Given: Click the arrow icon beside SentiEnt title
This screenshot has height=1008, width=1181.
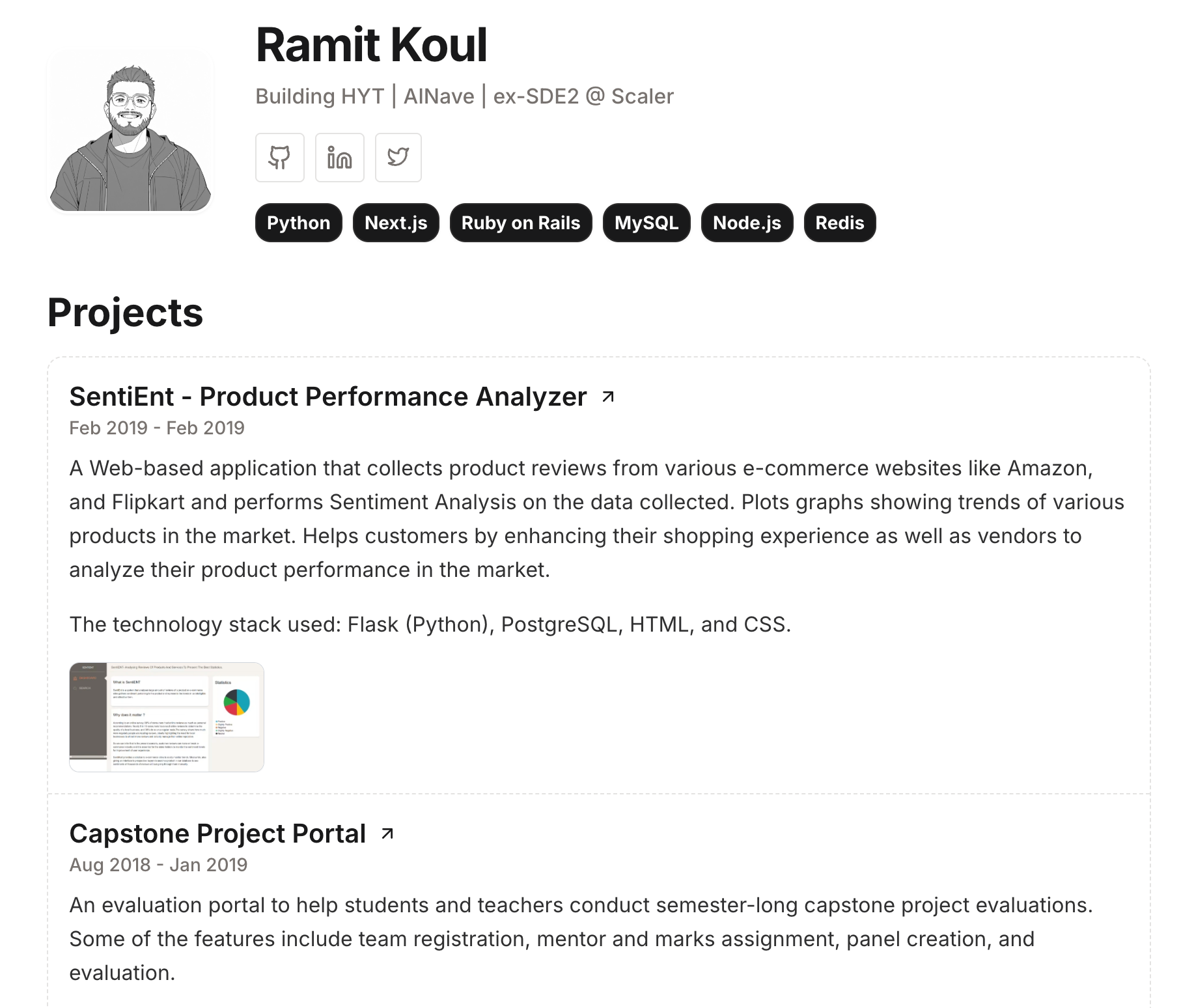Looking at the screenshot, I should [608, 397].
